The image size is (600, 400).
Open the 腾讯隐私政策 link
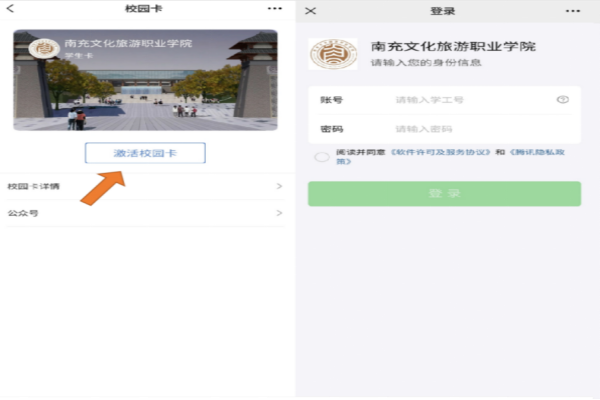click(x=537, y=152)
